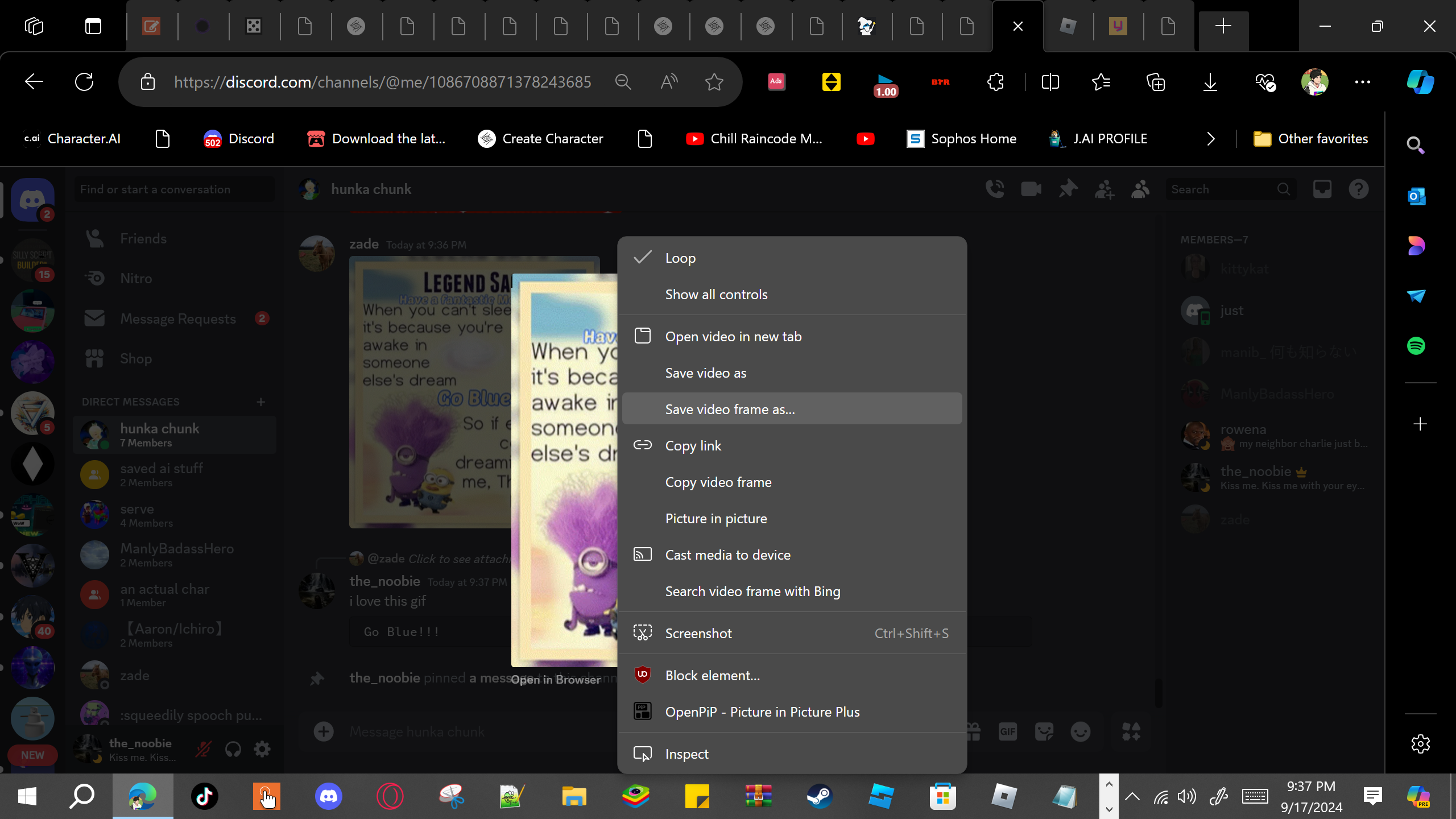Click uBlock Origin Block element entry
Screen dimensions: 1456x819
pos(712,675)
